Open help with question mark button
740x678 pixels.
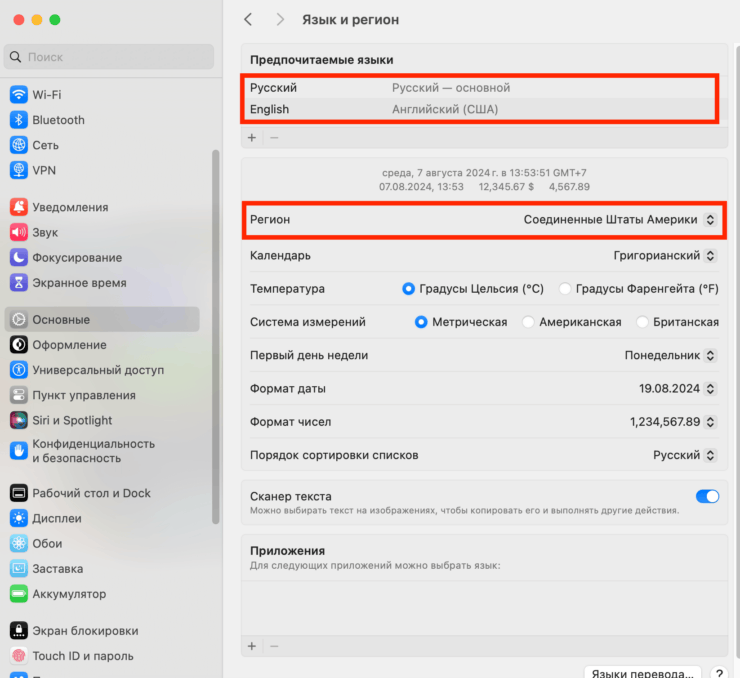click(x=719, y=673)
